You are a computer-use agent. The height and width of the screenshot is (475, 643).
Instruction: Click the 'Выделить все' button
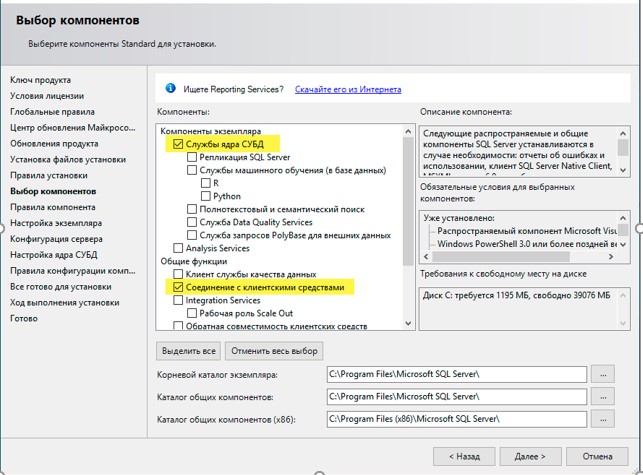pyautogui.click(x=189, y=351)
